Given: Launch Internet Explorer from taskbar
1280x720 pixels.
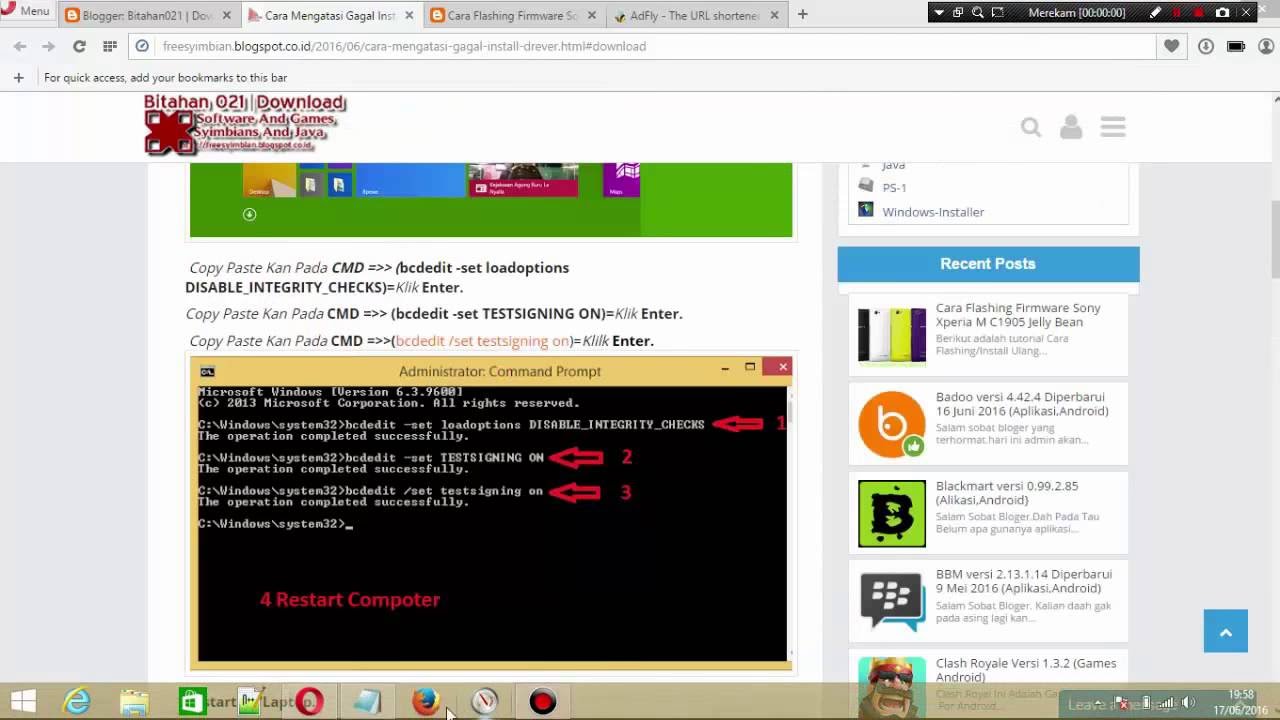Looking at the screenshot, I should tap(77, 702).
